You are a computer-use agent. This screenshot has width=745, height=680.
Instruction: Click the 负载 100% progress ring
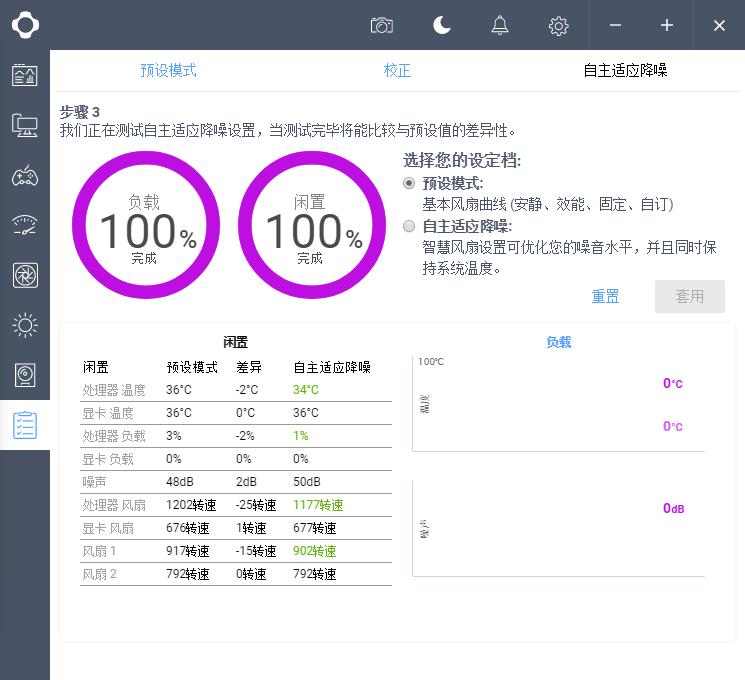click(146, 225)
